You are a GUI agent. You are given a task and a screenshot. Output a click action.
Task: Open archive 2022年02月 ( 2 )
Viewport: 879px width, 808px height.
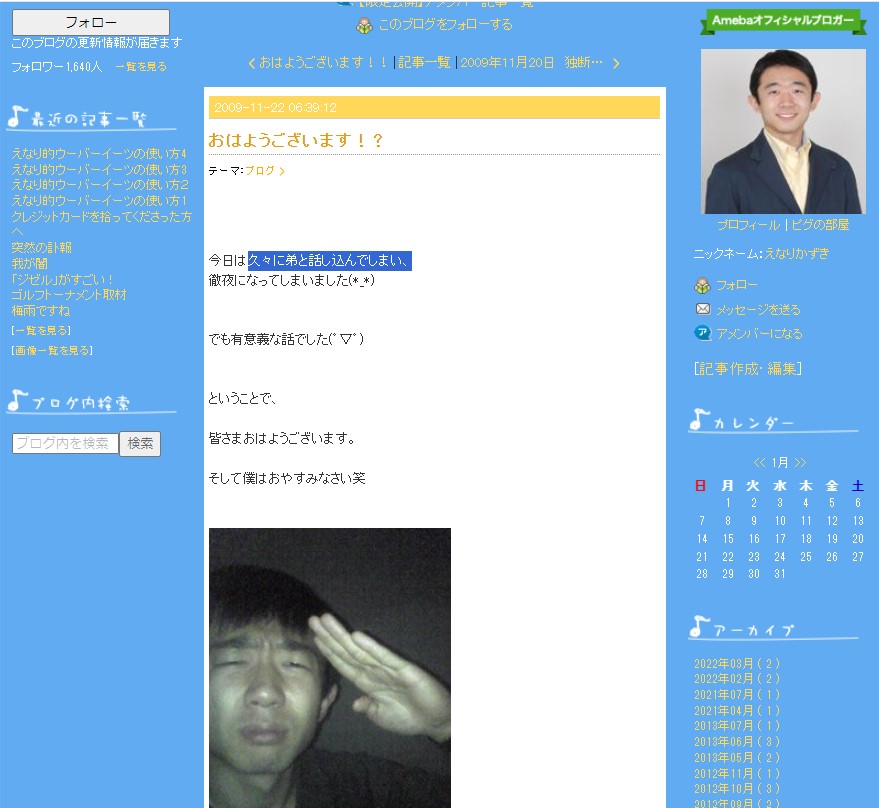(x=737, y=679)
